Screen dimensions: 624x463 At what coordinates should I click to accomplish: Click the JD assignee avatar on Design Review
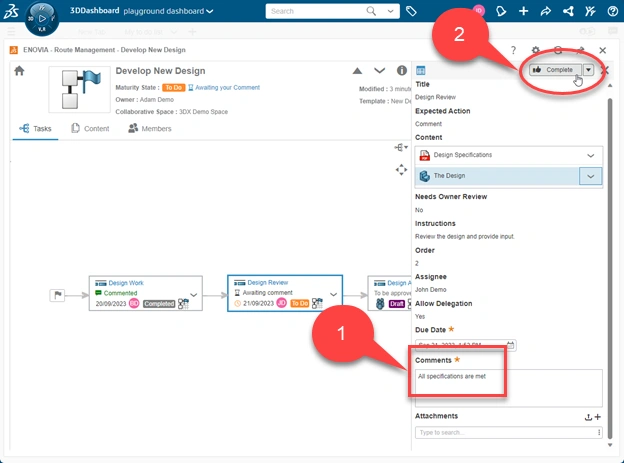[281, 303]
